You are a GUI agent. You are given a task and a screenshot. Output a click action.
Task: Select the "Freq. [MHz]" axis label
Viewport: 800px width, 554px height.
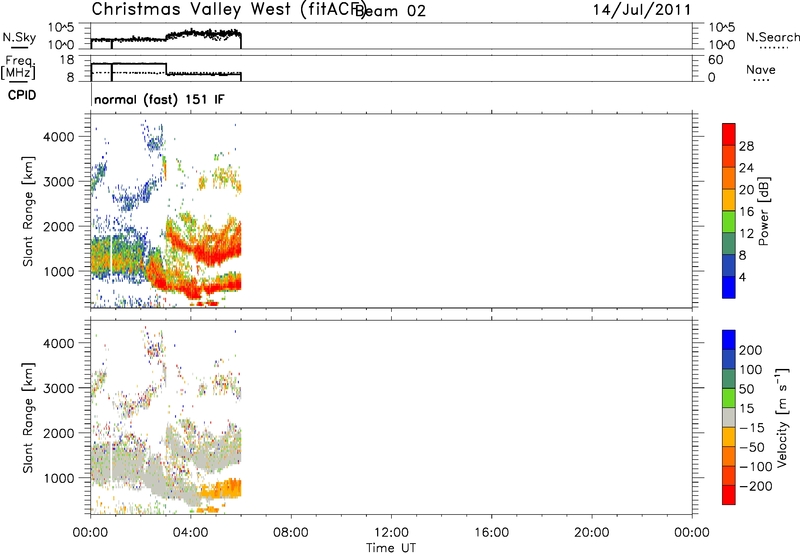18,67
